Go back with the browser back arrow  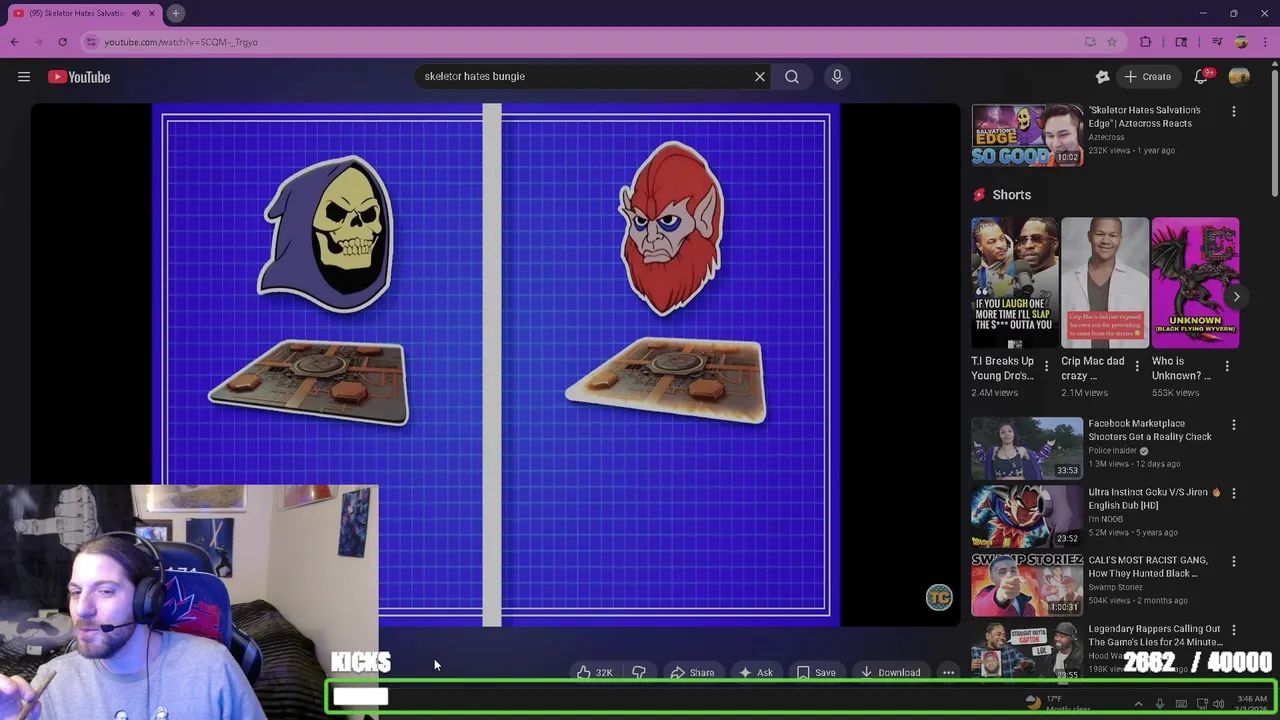tap(15, 42)
